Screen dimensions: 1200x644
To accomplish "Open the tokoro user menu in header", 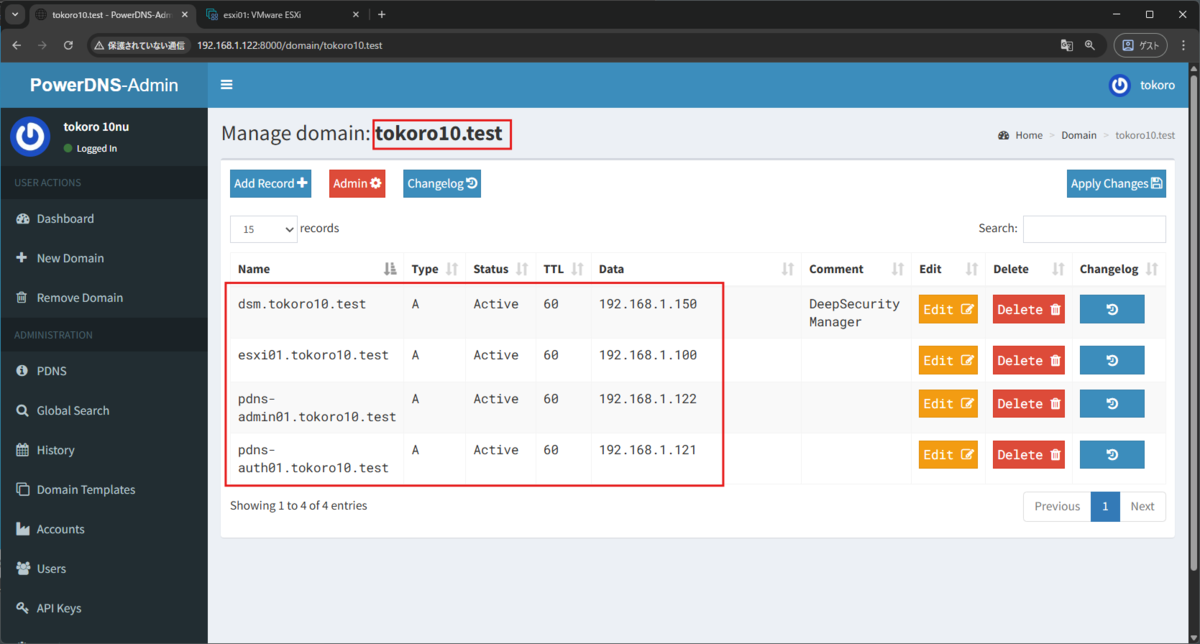I will pos(1141,85).
